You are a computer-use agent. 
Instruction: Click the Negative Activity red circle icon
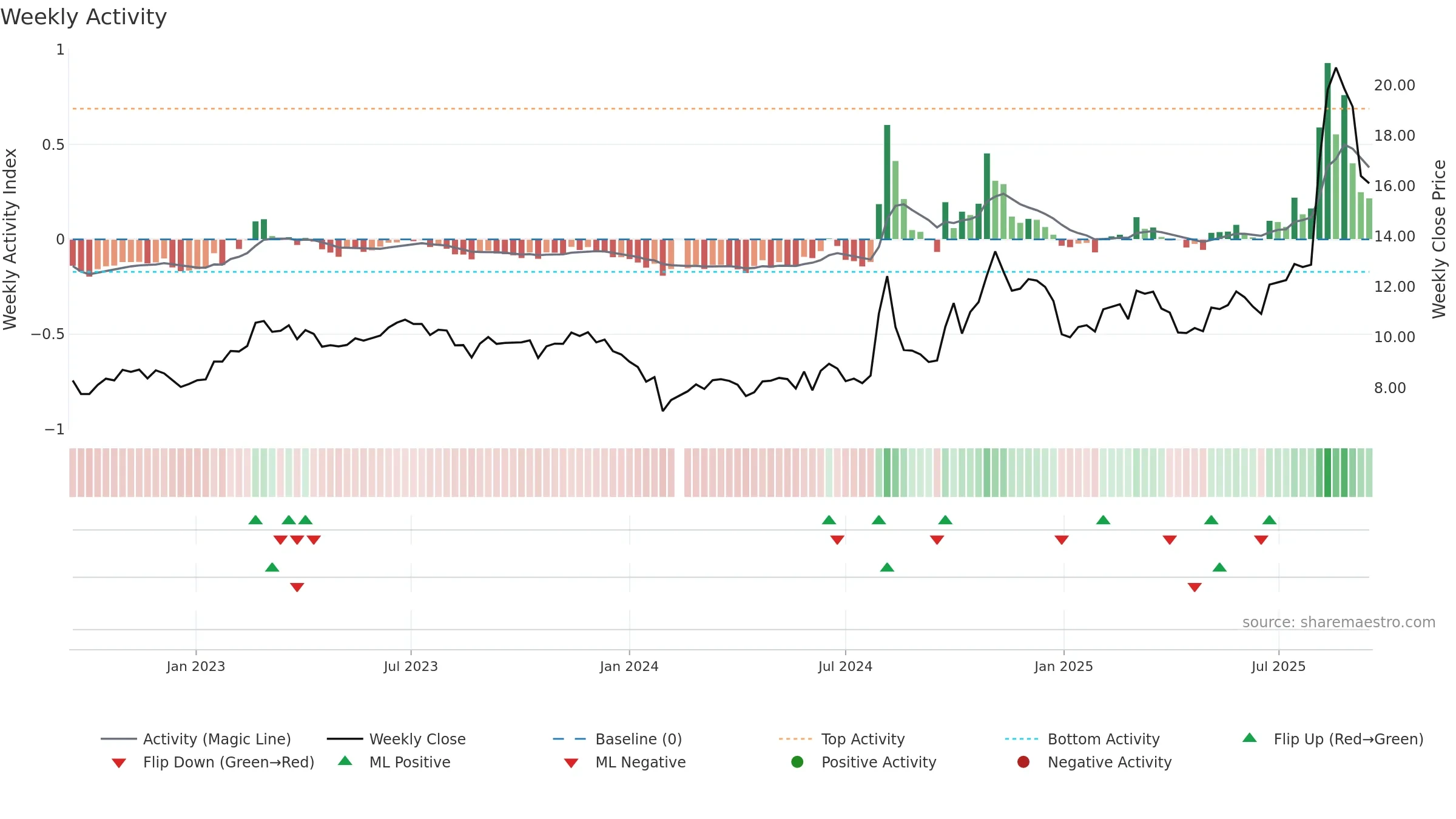click(x=1023, y=762)
